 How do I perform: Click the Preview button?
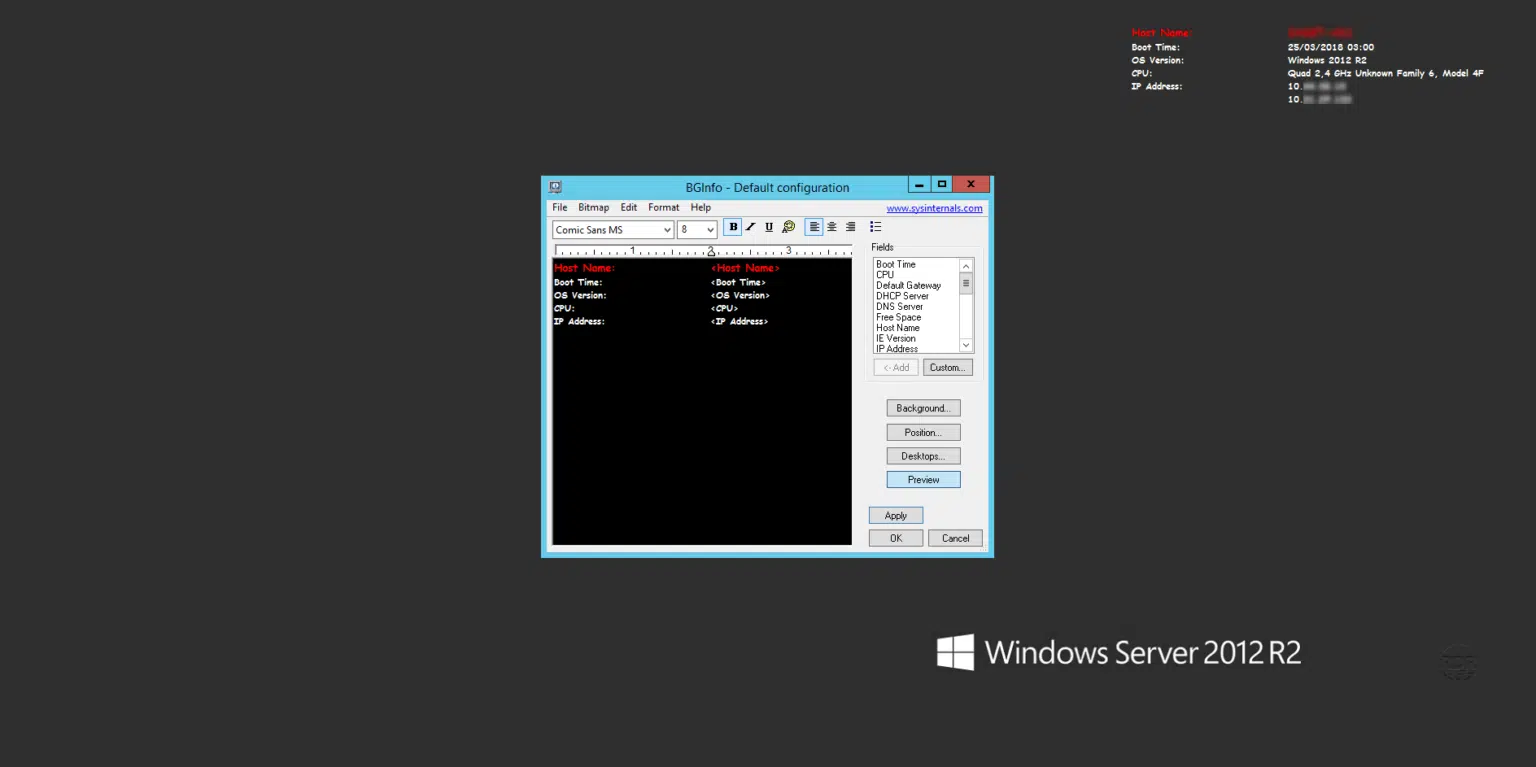[923, 480]
